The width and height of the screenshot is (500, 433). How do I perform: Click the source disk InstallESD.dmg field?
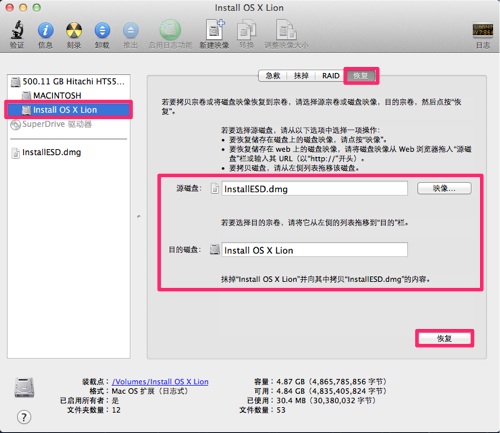(314, 189)
